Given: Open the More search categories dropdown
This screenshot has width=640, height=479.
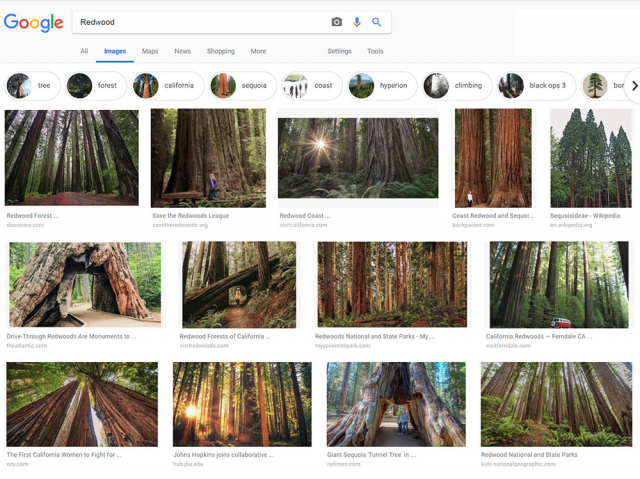Looking at the screenshot, I should click(x=258, y=51).
